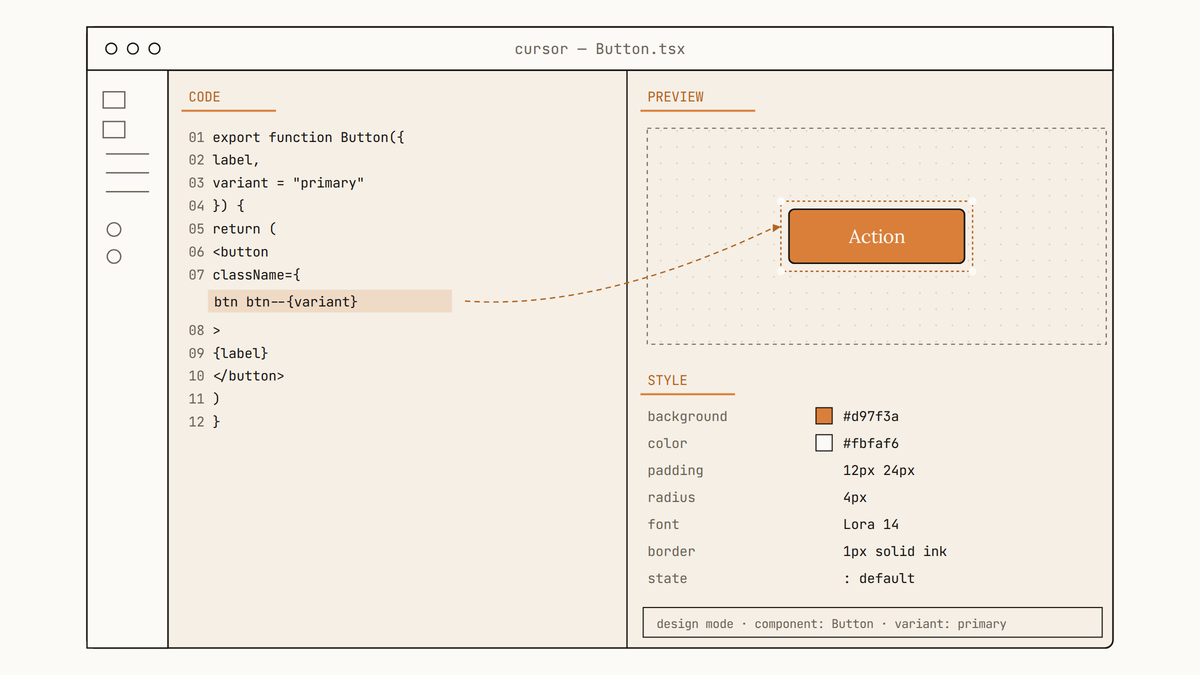This screenshot has height=675, width=1200.
Task: Select the state value default
Action: [879, 578]
